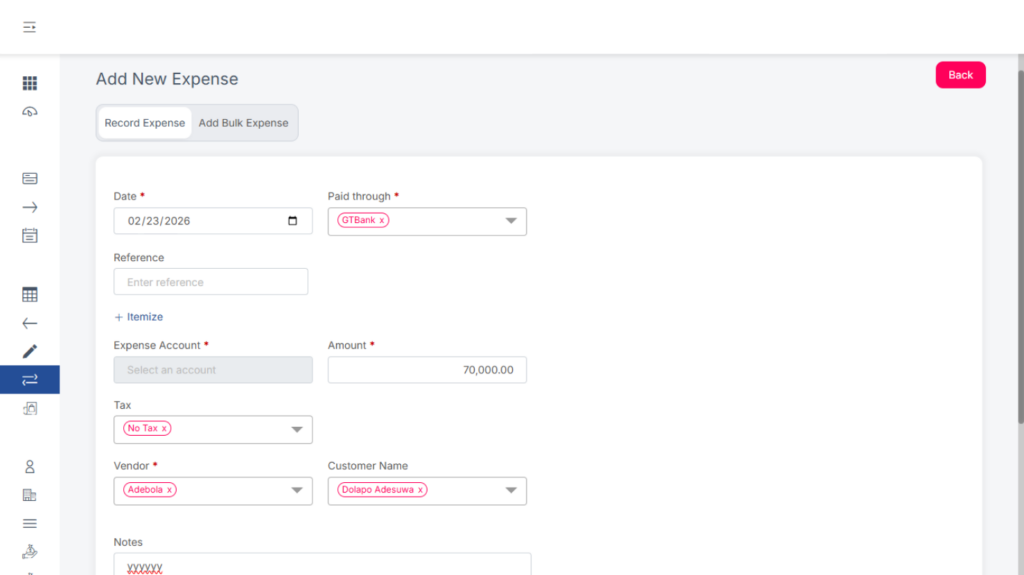Click the sidebar collapse menu icon

pyautogui.click(x=30, y=27)
